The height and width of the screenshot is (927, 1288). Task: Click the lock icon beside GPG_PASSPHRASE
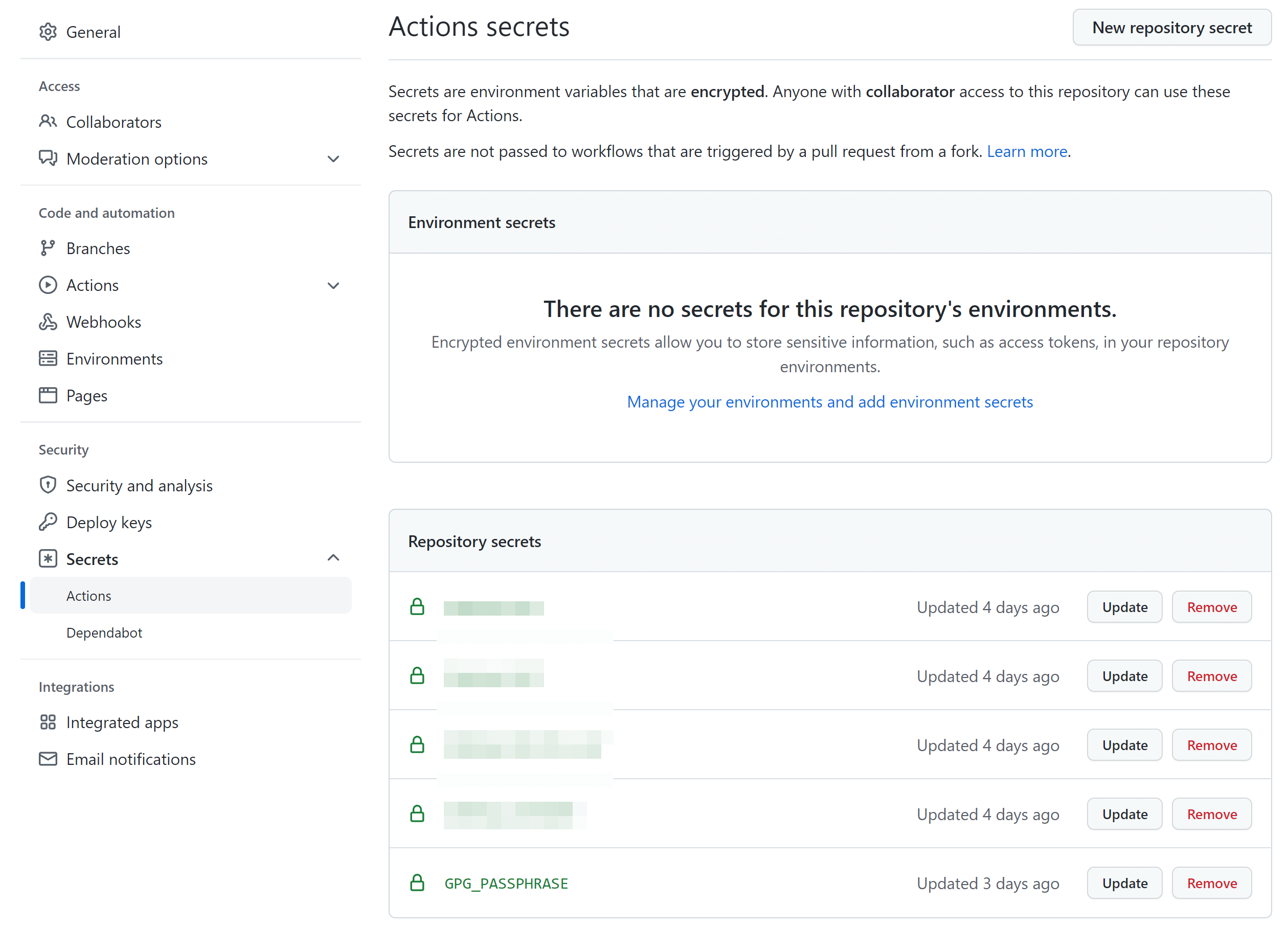pos(417,883)
